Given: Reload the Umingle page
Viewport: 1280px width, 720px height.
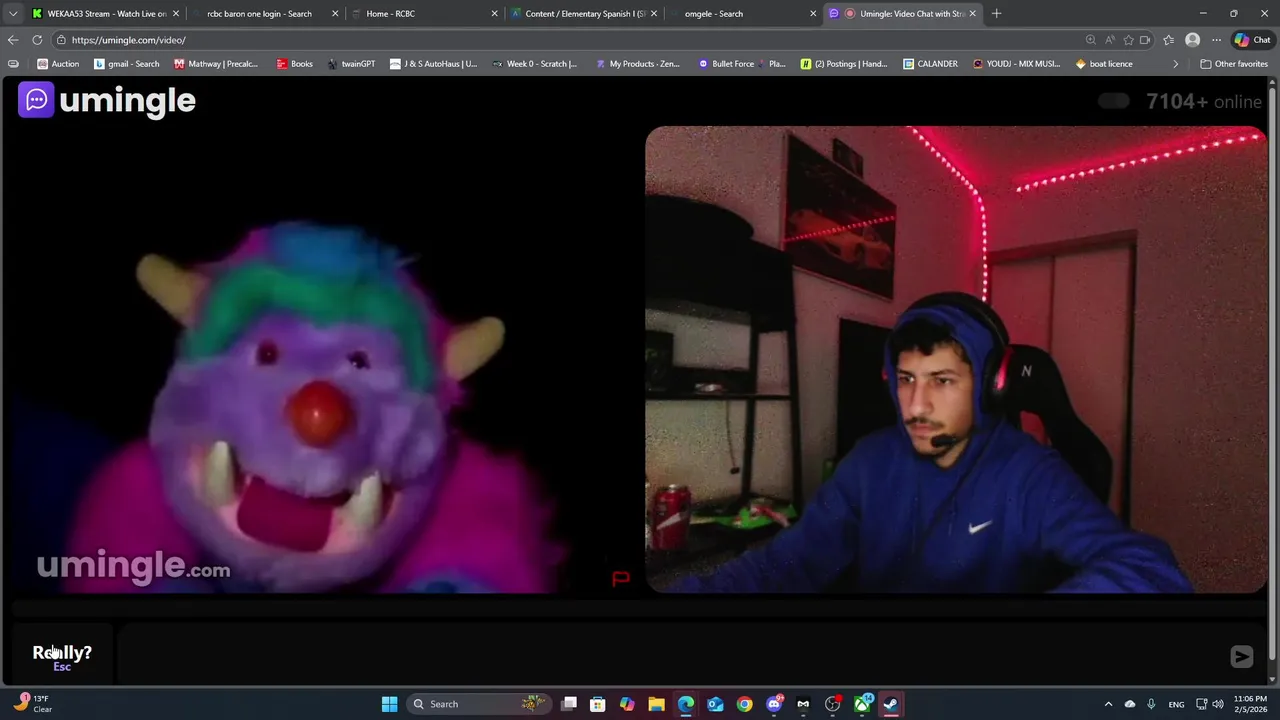Looking at the screenshot, I should click(37, 40).
